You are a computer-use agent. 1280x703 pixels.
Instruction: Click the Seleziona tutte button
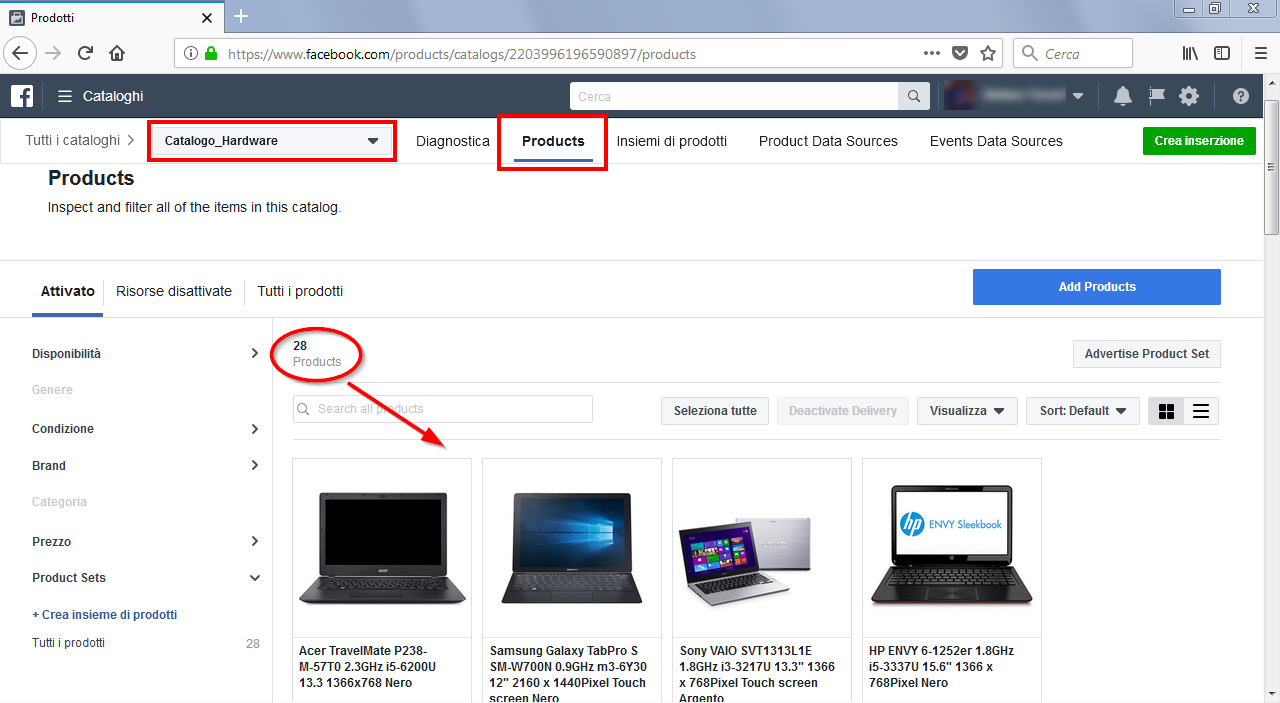tap(715, 411)
